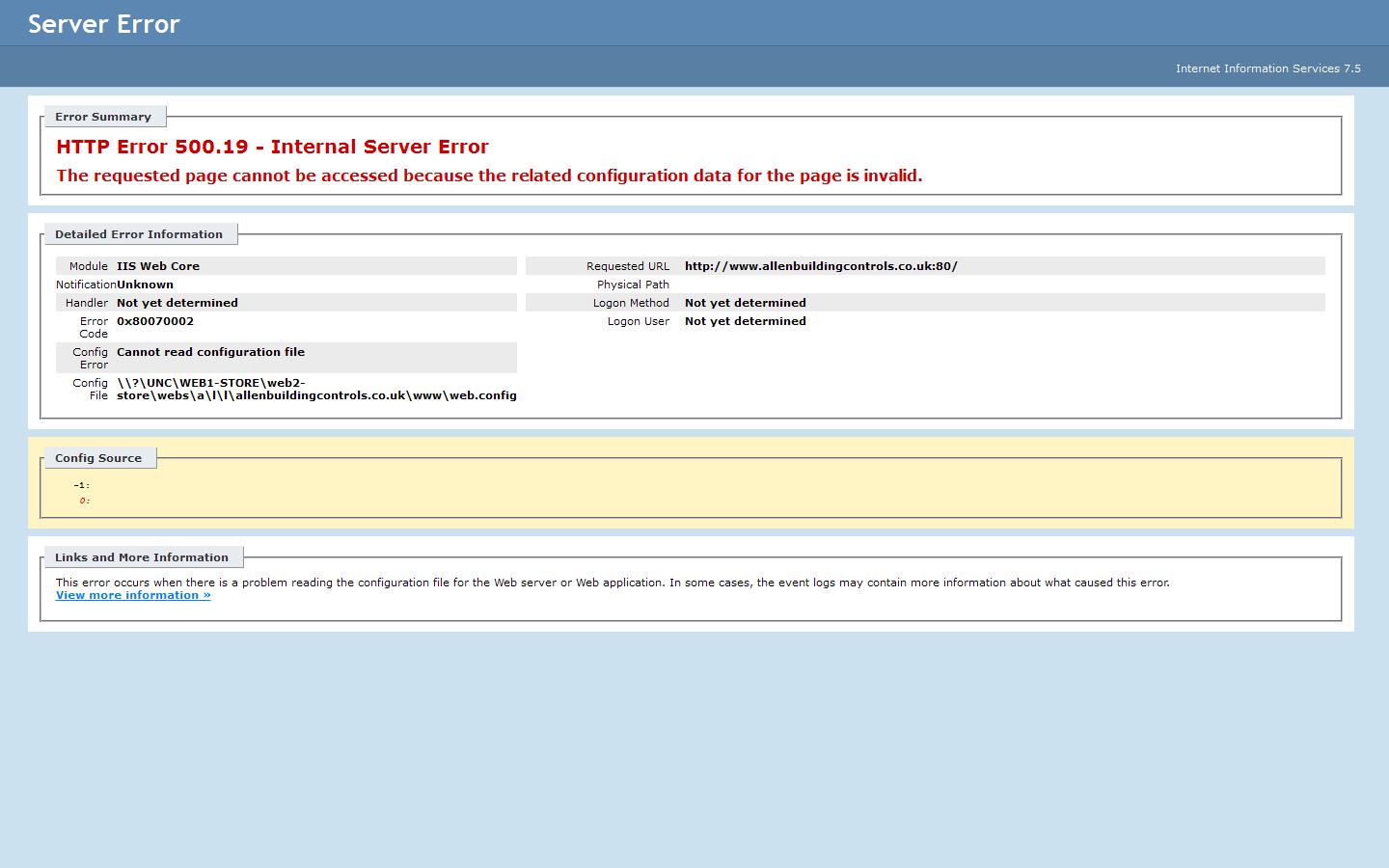Click the Handler Not yet determined value
Image resolution: width=1389 pixels, height=868 pixels.
[177, 303]
